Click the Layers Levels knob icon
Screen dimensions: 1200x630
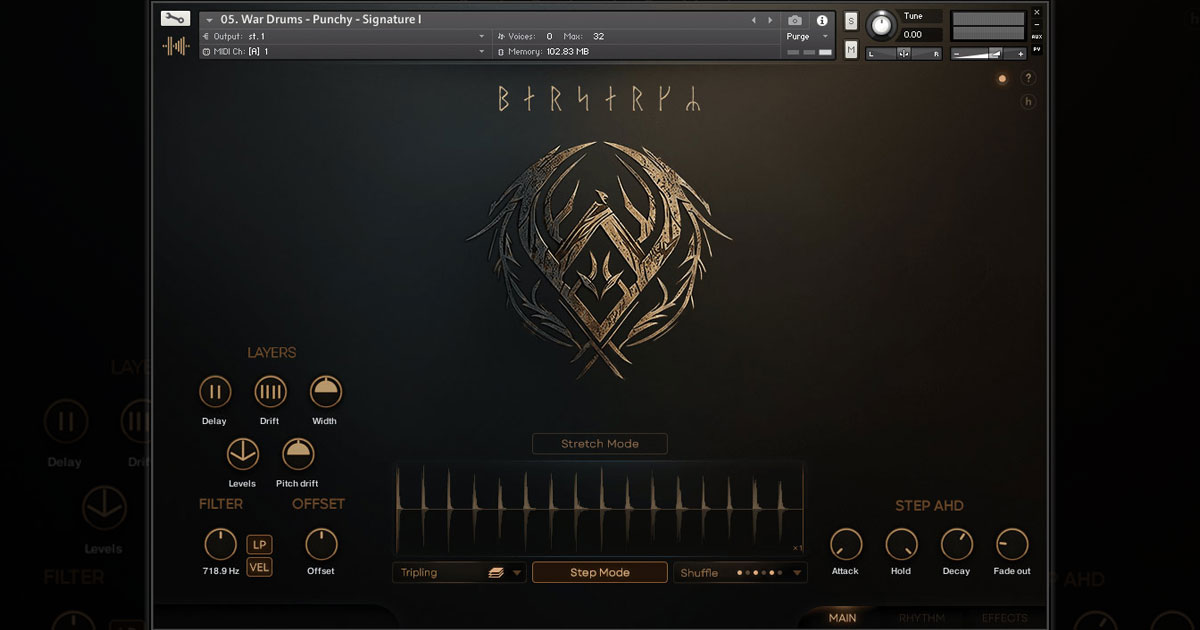point(242,454)
